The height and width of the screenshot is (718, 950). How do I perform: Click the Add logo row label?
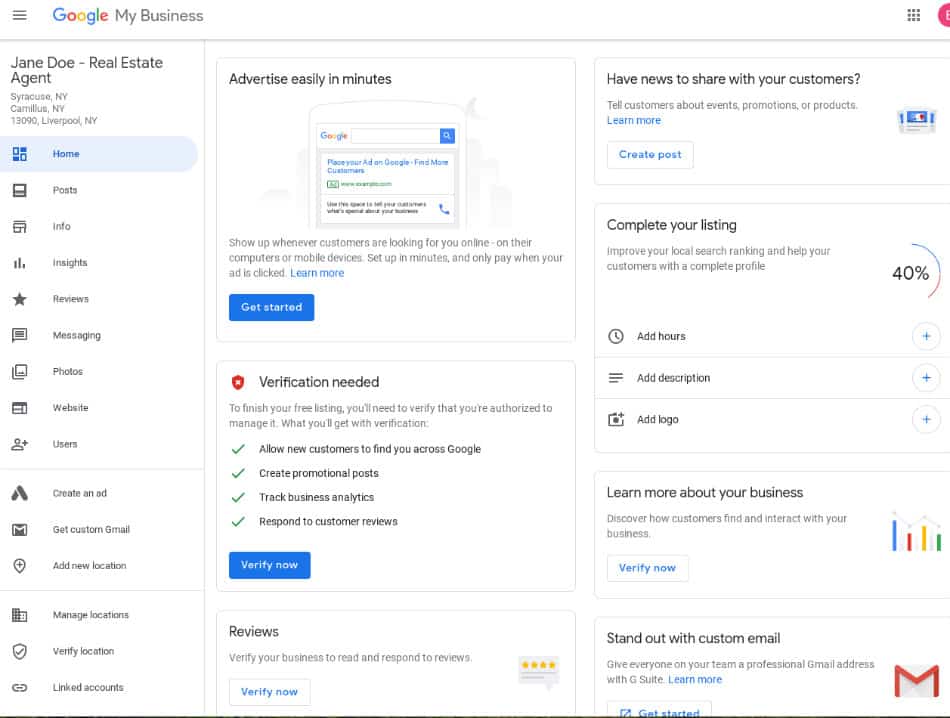coord(657,419)
